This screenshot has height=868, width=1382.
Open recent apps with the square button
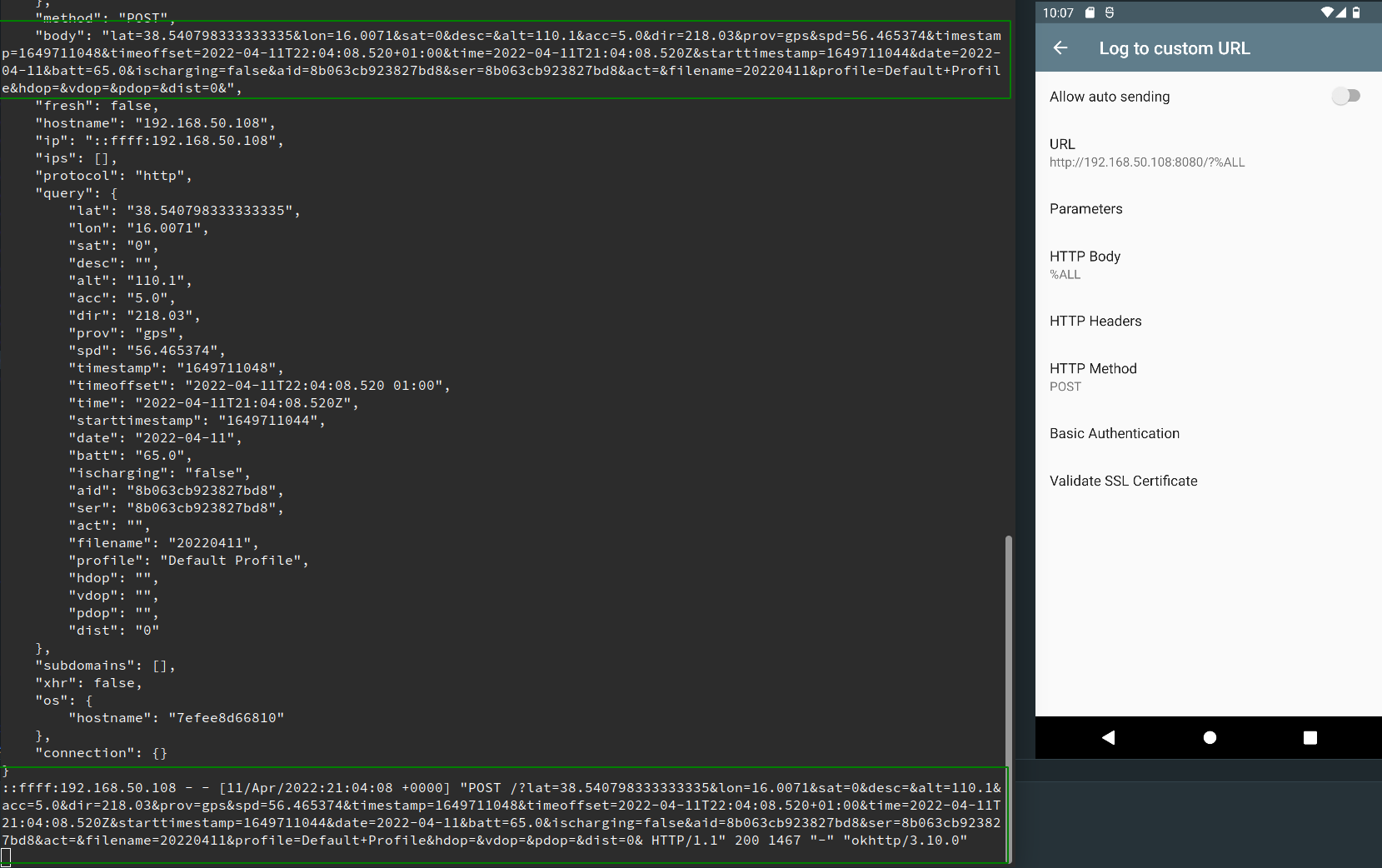1310,737
